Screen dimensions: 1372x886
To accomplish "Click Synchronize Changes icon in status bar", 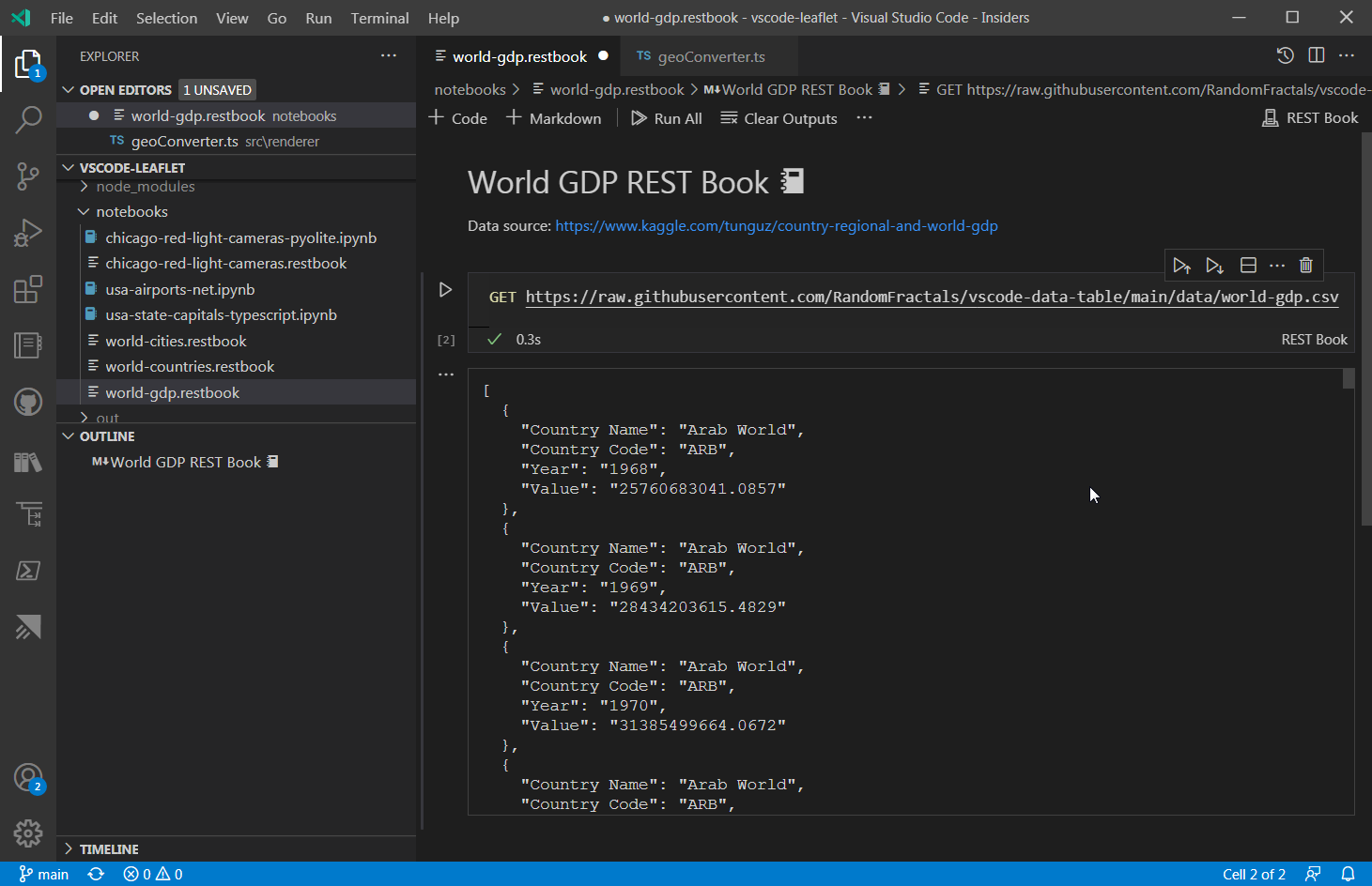I will coord(96,874).
